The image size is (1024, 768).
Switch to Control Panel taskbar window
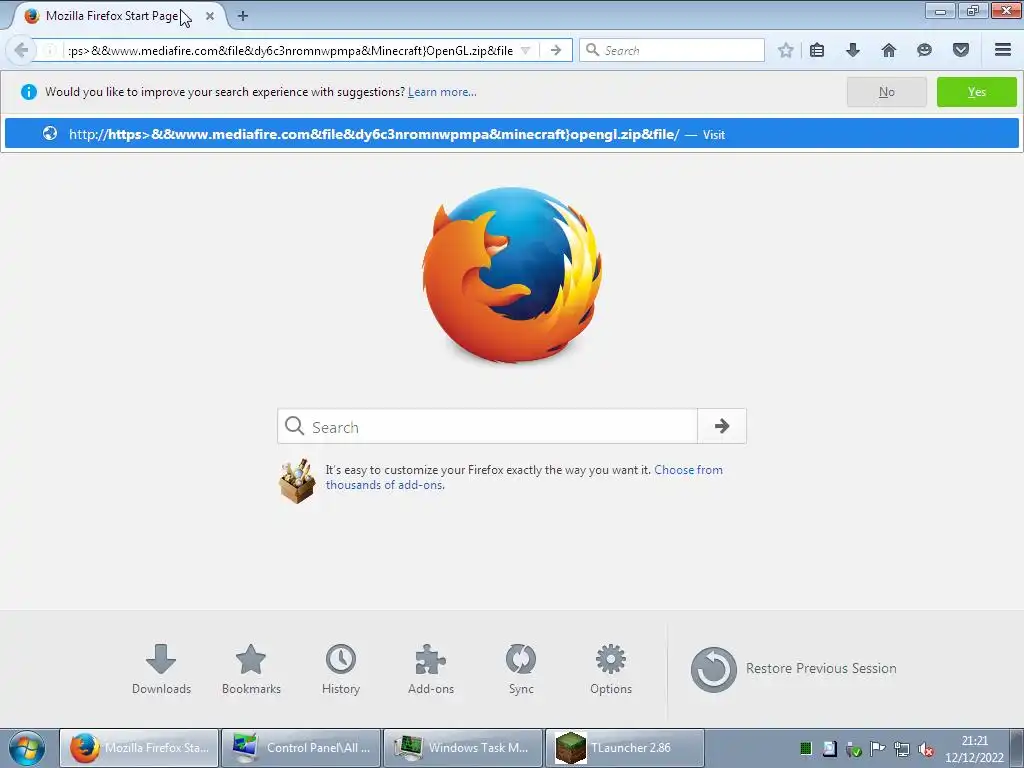click(x=301, y=748)
